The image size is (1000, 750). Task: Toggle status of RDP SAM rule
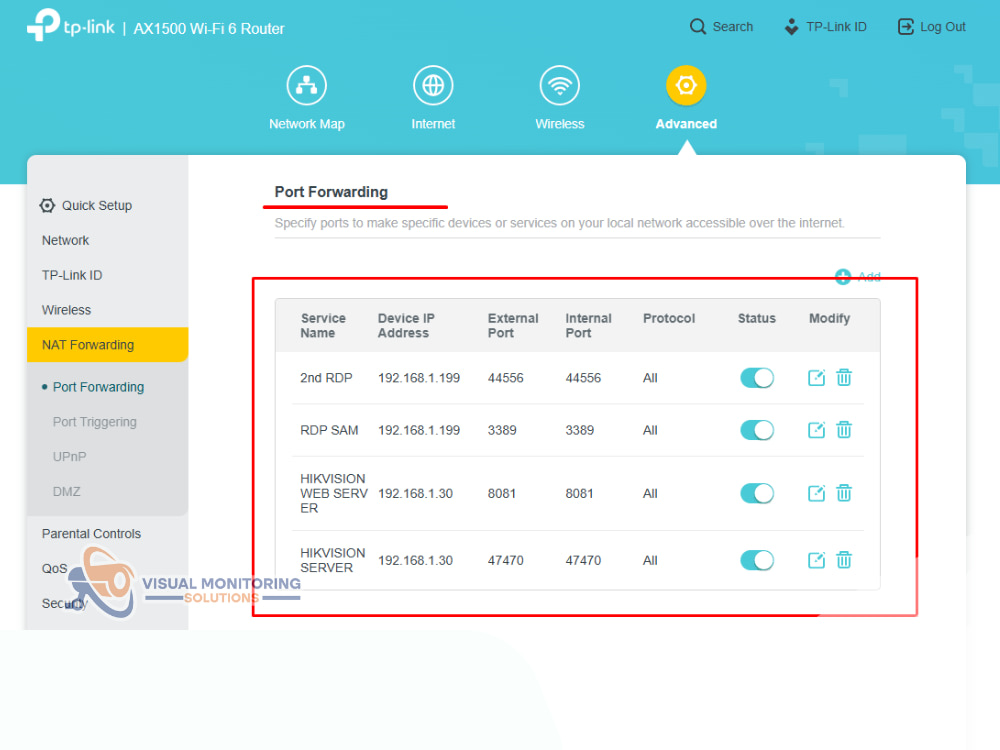pos(757,430)
